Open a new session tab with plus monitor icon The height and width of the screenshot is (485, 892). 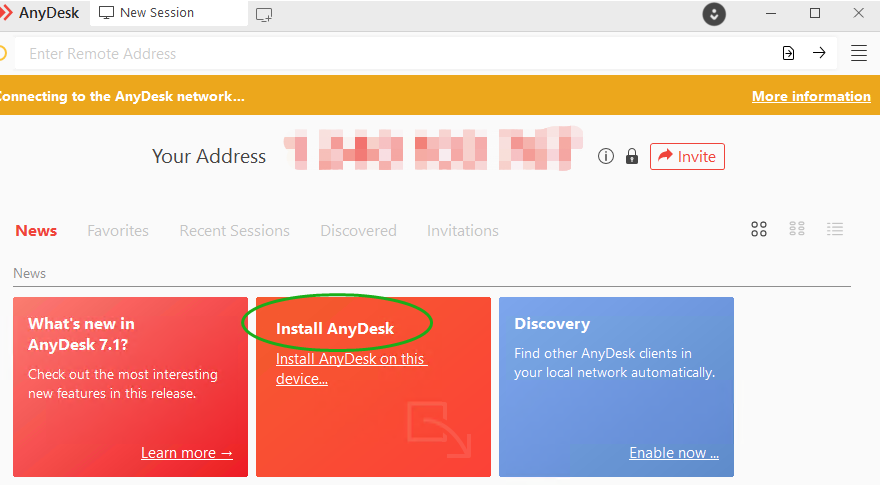pos(264,15)
